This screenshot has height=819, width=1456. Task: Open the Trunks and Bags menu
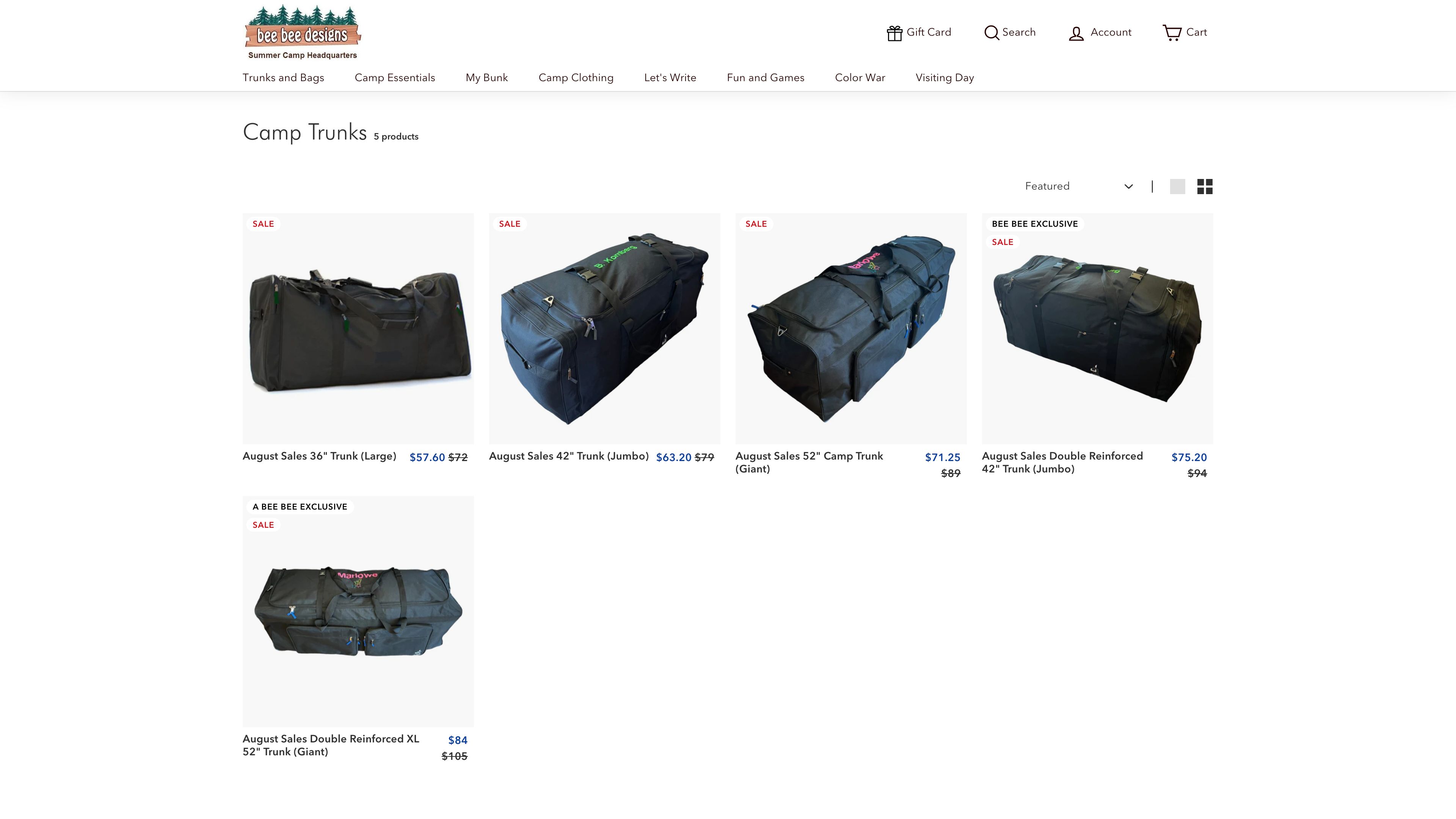(283, 77)
